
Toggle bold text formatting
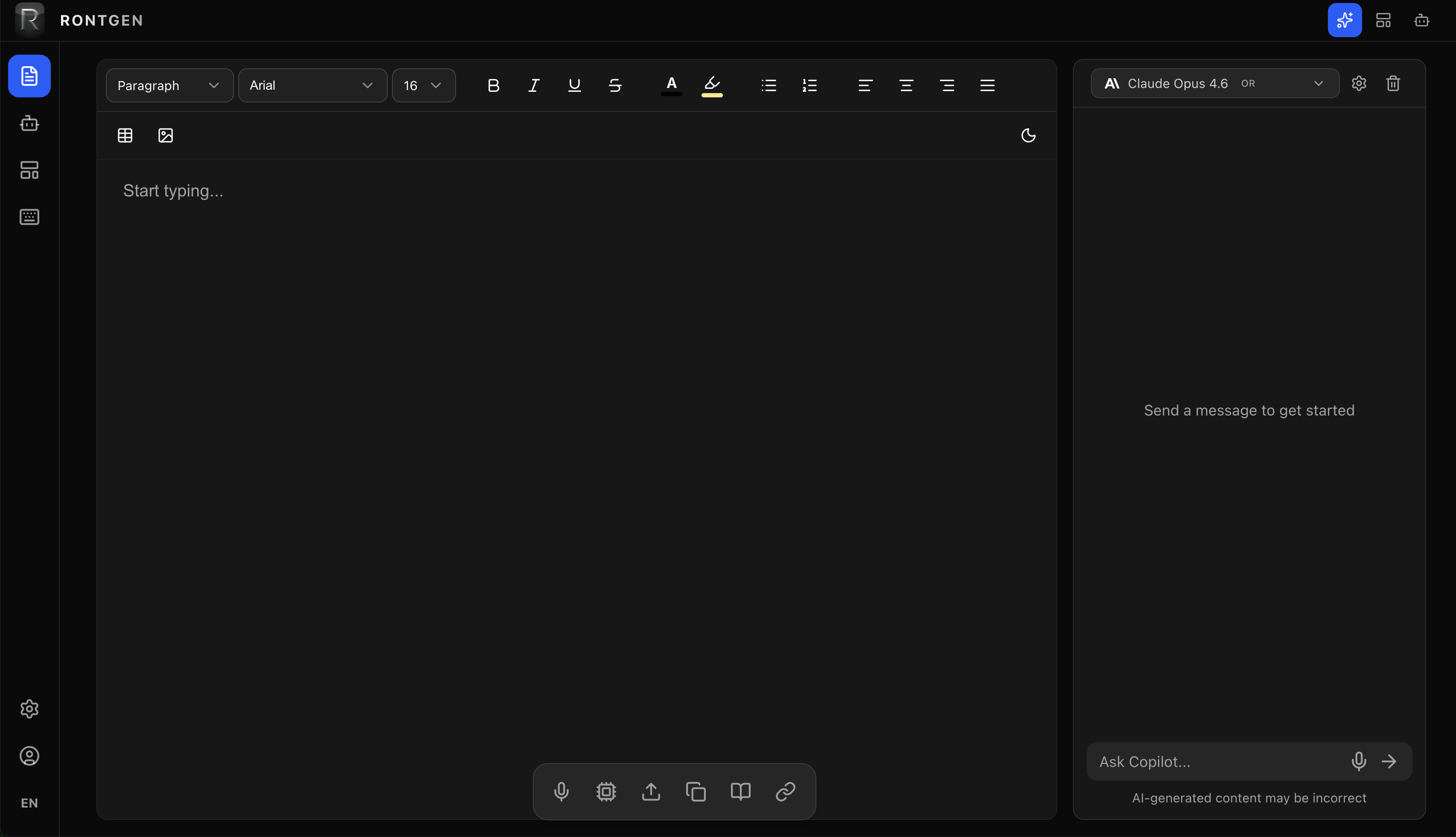[x=494, y=85]
